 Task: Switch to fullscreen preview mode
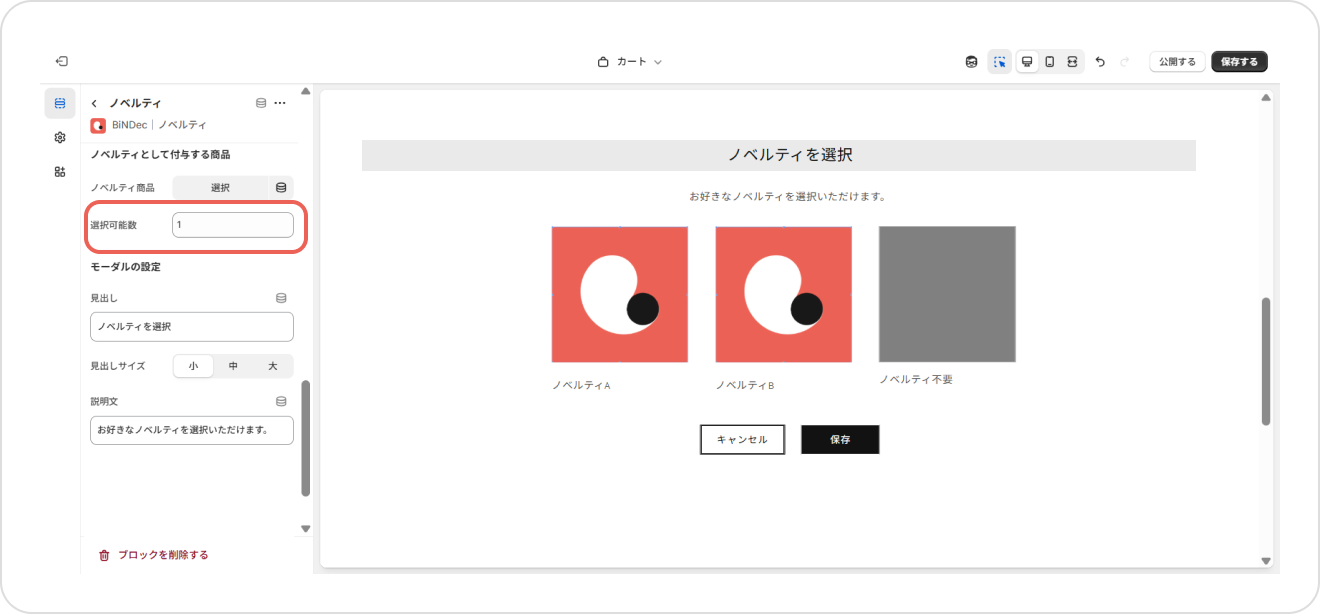(1072, 62)
